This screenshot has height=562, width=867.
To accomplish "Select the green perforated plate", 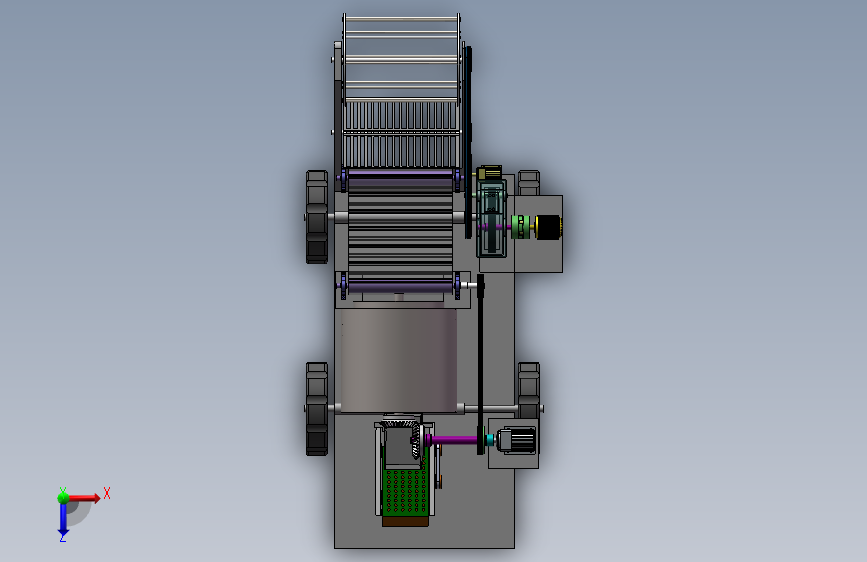I will [405, 492].
